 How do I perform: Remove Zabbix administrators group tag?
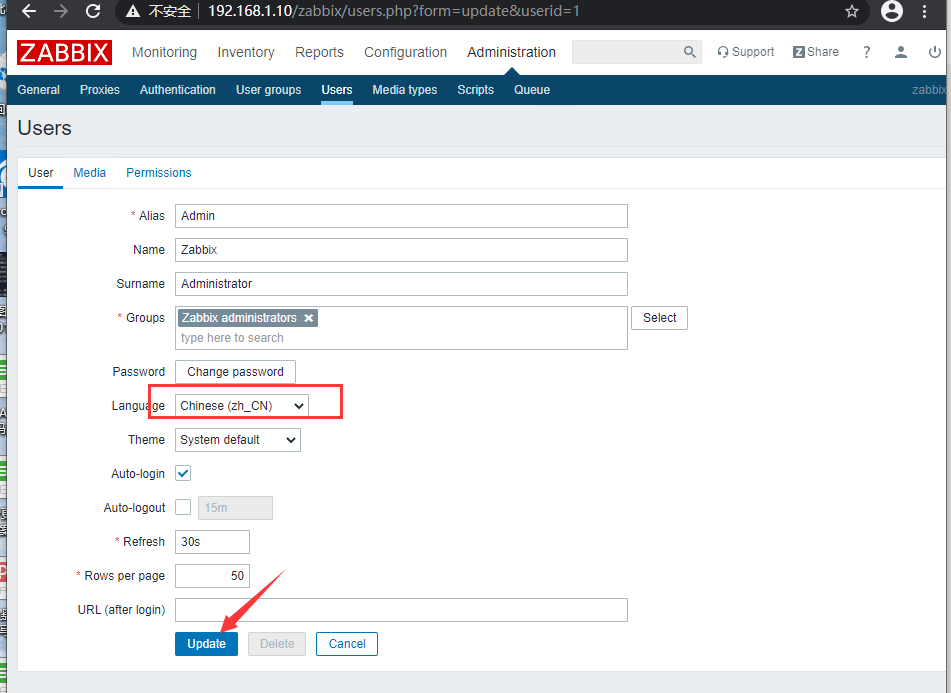[309, 318]
